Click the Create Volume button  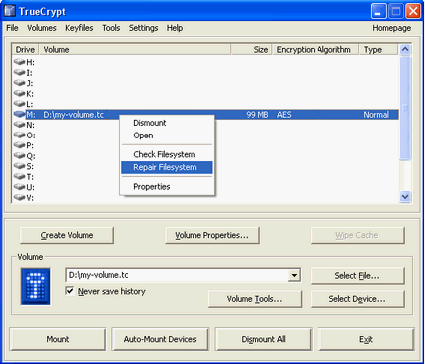pos(67,235)
